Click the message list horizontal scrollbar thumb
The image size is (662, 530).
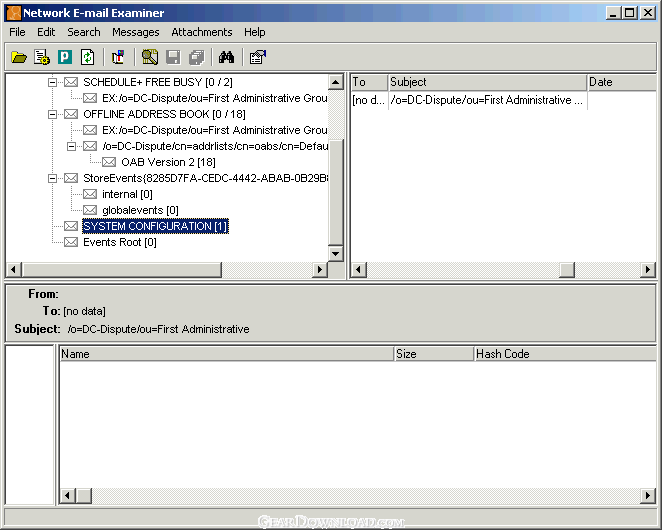[567, 269]
